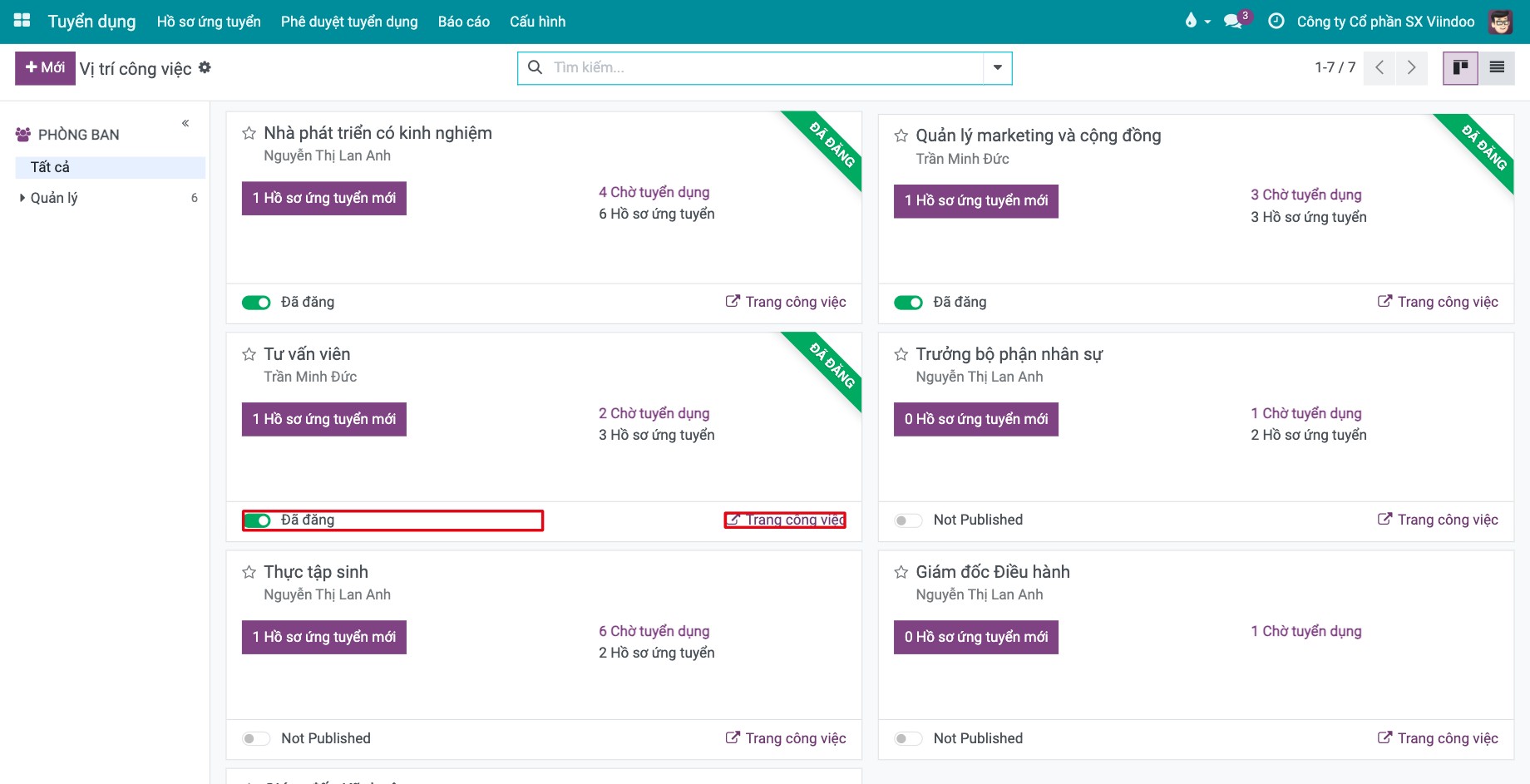1530x784 pixels.
Task: Unpublish Quản lý marketing và cộng đồng toggle
Action: tap(908, 303)
